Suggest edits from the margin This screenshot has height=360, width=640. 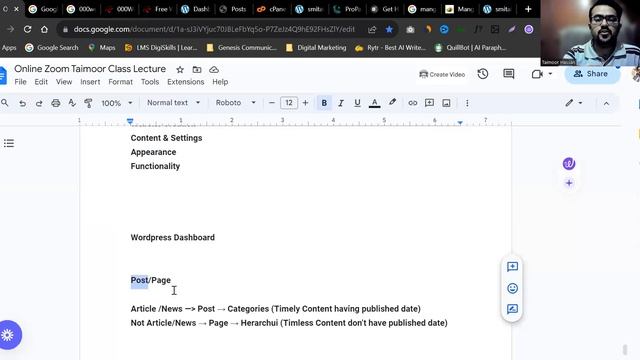(512, 309)
